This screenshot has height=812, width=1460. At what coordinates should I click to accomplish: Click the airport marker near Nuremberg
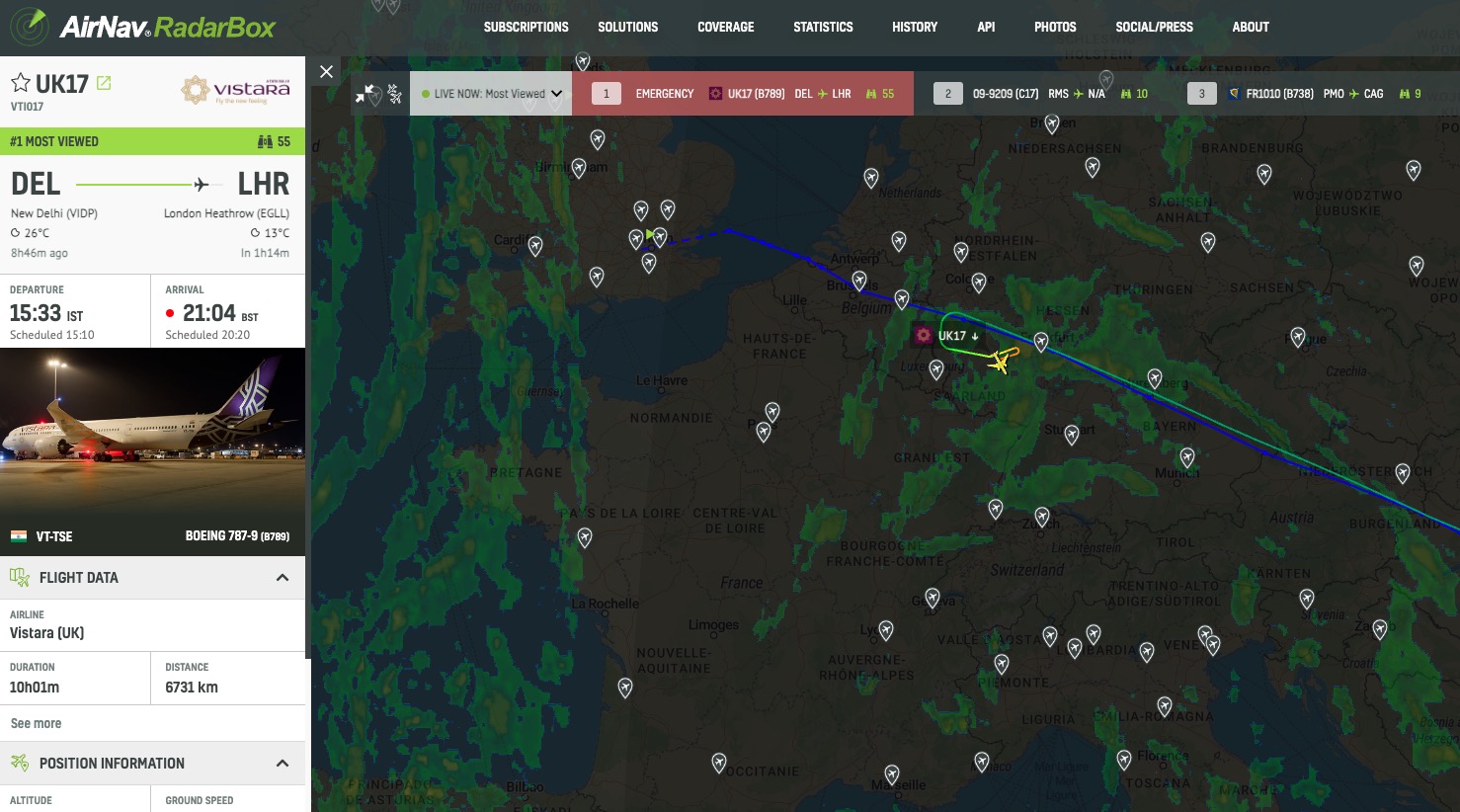click(x=1155, y=377)
